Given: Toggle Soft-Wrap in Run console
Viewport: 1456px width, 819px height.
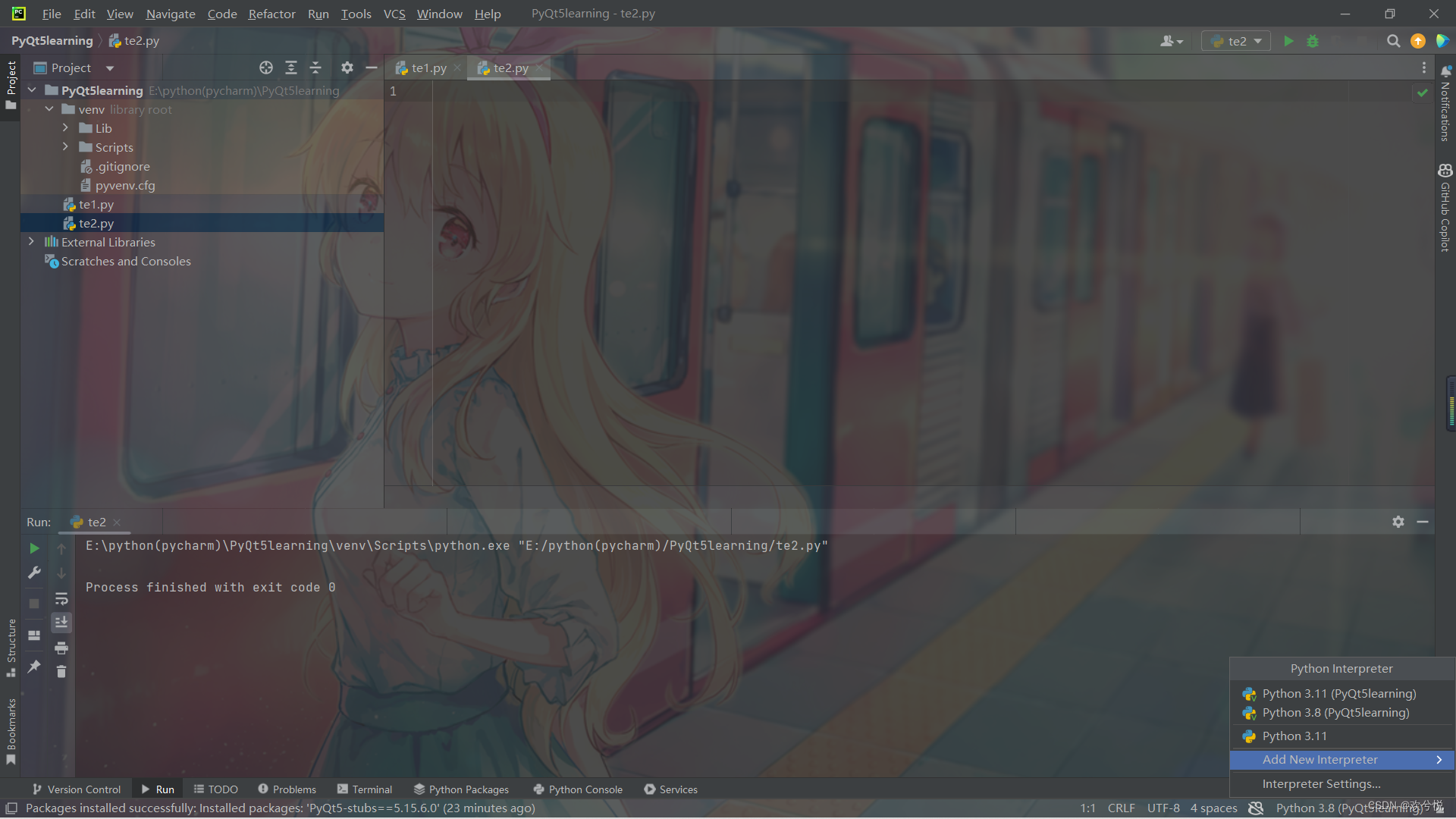Looking at the screenshot, I should point(61,598).
